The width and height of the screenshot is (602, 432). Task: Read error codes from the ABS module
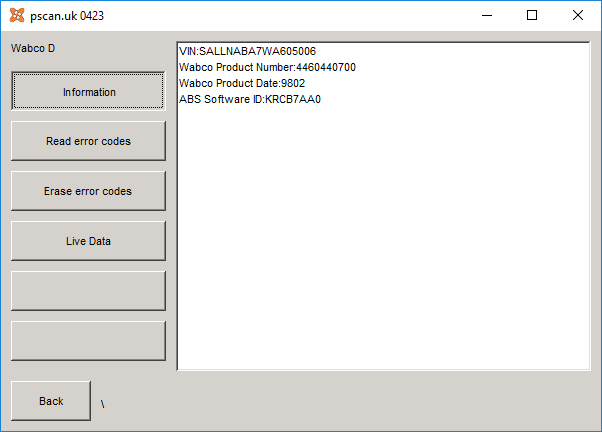pos(88,141)
